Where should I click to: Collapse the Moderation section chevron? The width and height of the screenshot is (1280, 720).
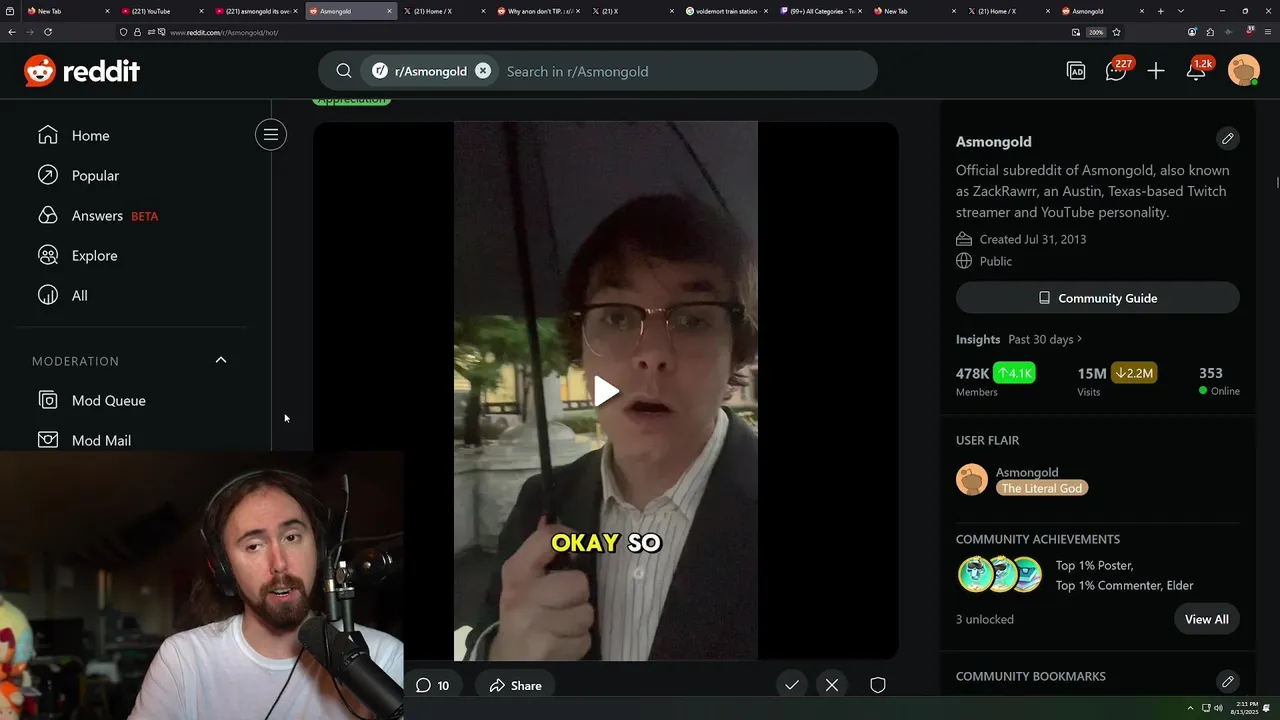[x=221, y=360]
